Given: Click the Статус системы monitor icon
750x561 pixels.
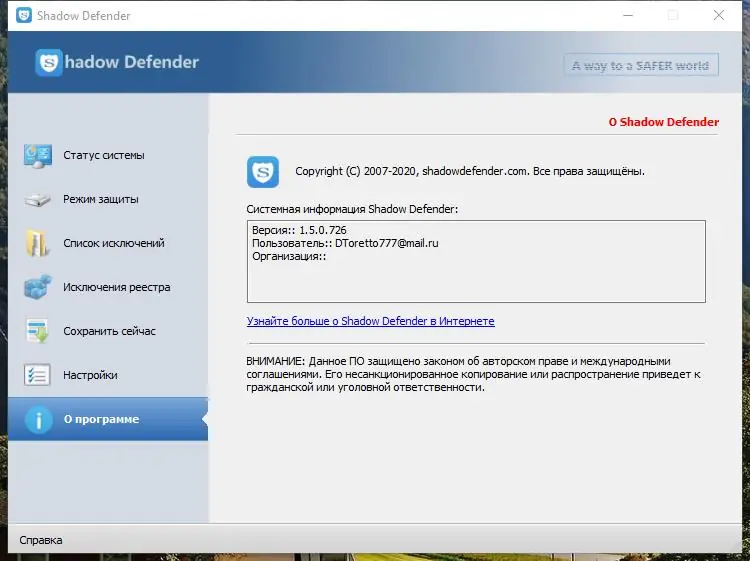Looking at the screenshot, I should pyautogui.click(x=38, y=156).
